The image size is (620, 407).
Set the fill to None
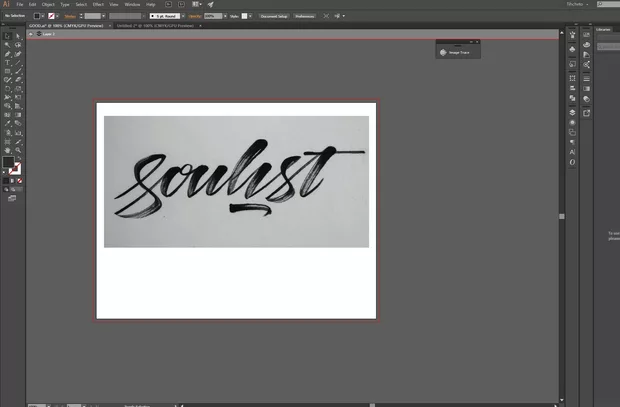coord(19,181)
